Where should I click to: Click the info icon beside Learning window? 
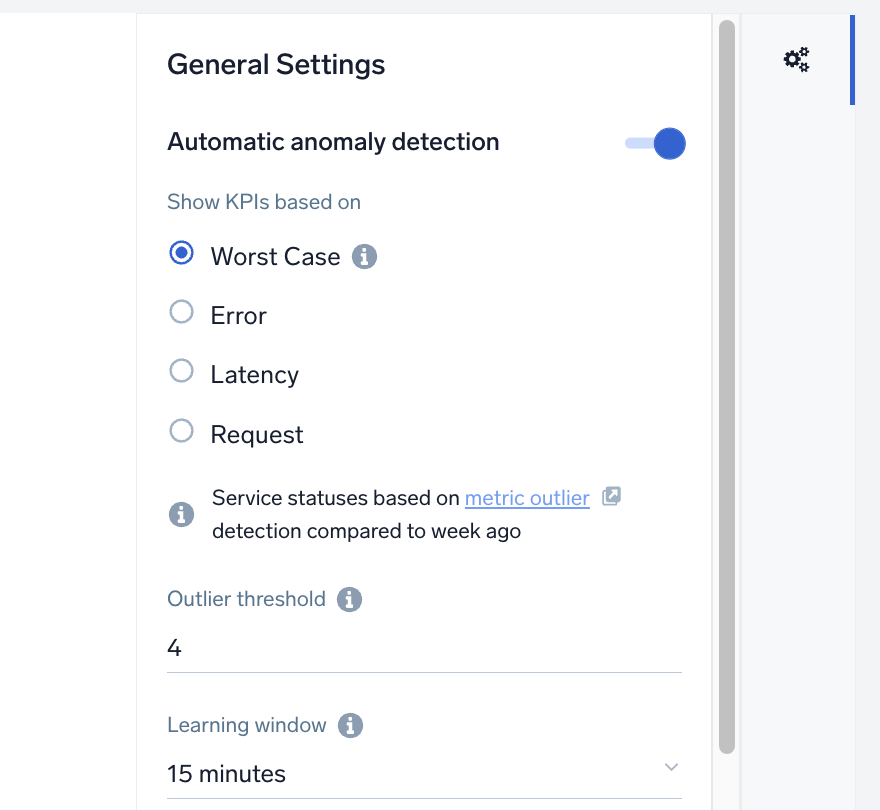[x=350, y=725]
